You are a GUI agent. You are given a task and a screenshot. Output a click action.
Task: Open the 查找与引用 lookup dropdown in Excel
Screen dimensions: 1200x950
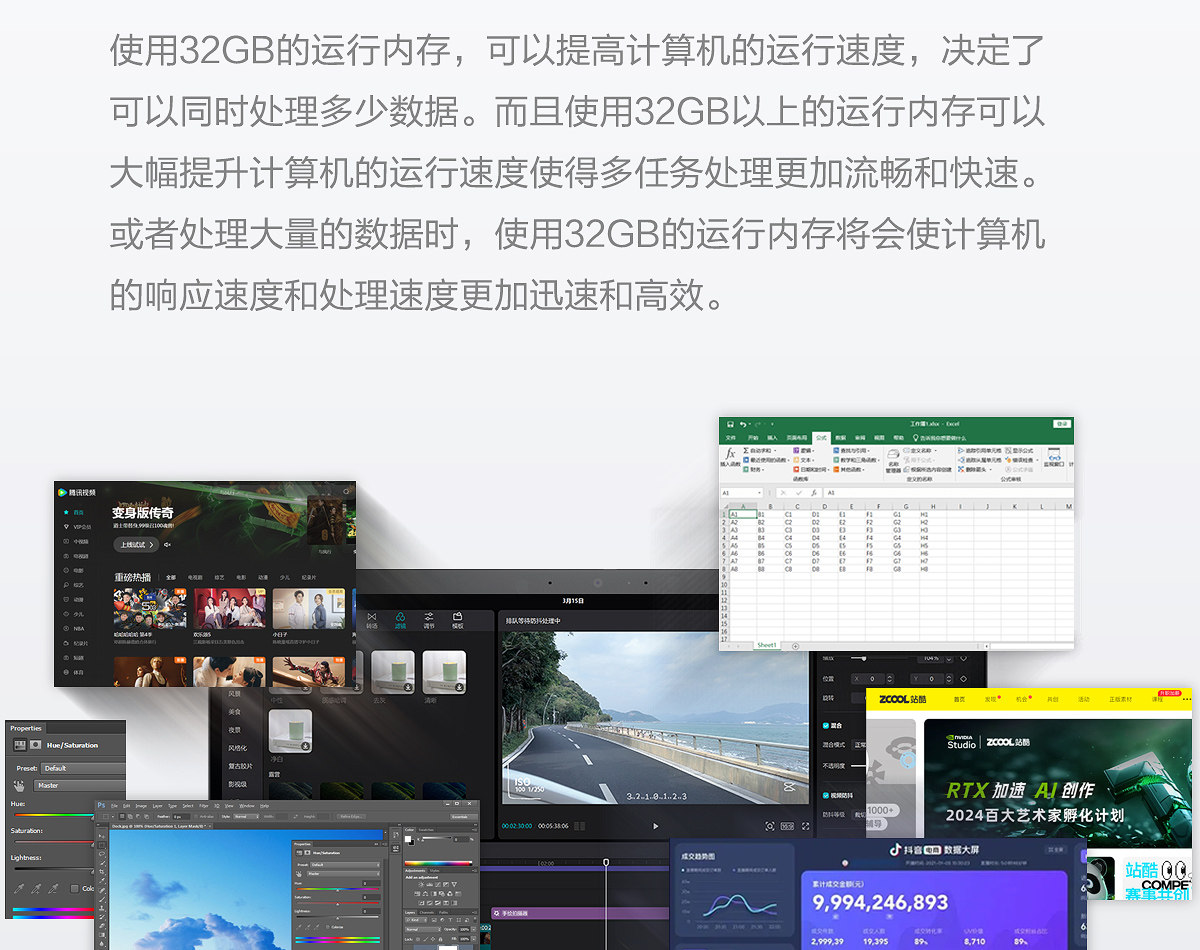pos(852,450)
